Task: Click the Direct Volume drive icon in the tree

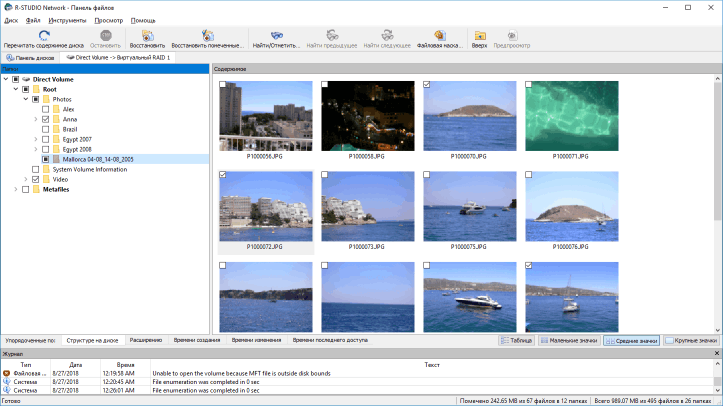Action: tap(26, 79)
